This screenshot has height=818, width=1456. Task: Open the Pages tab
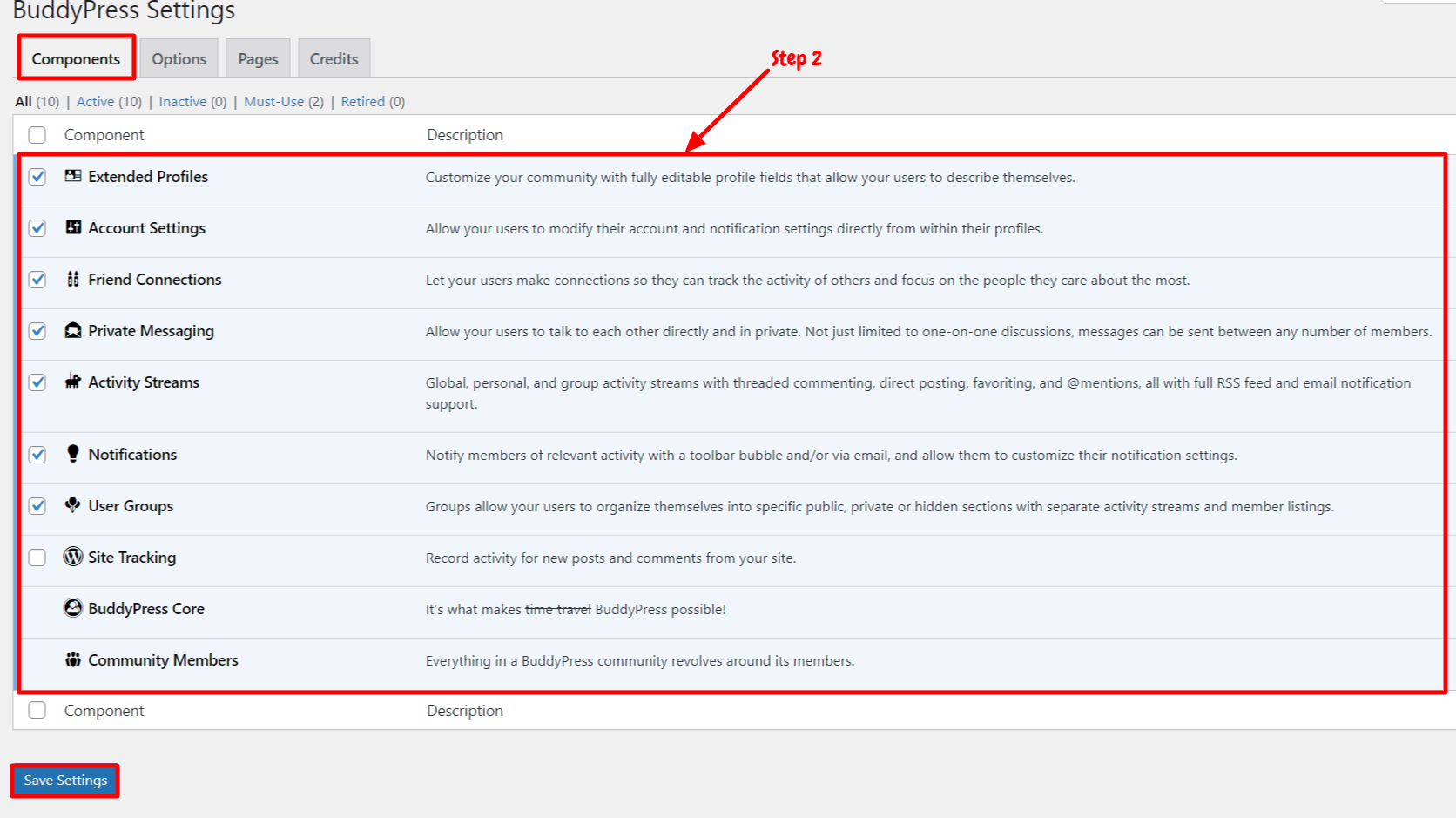click(258, 58)
